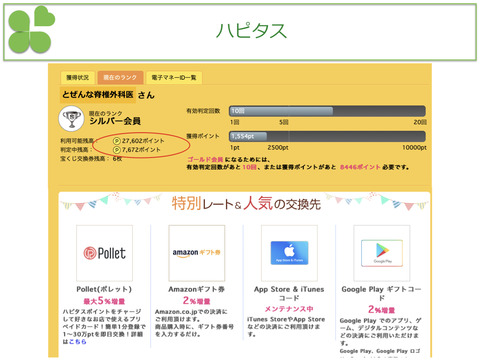Click the ゴールド会員 text
The height and width of the screenshot is (360, 480).
pyautogui.click(x=205, y=160)
